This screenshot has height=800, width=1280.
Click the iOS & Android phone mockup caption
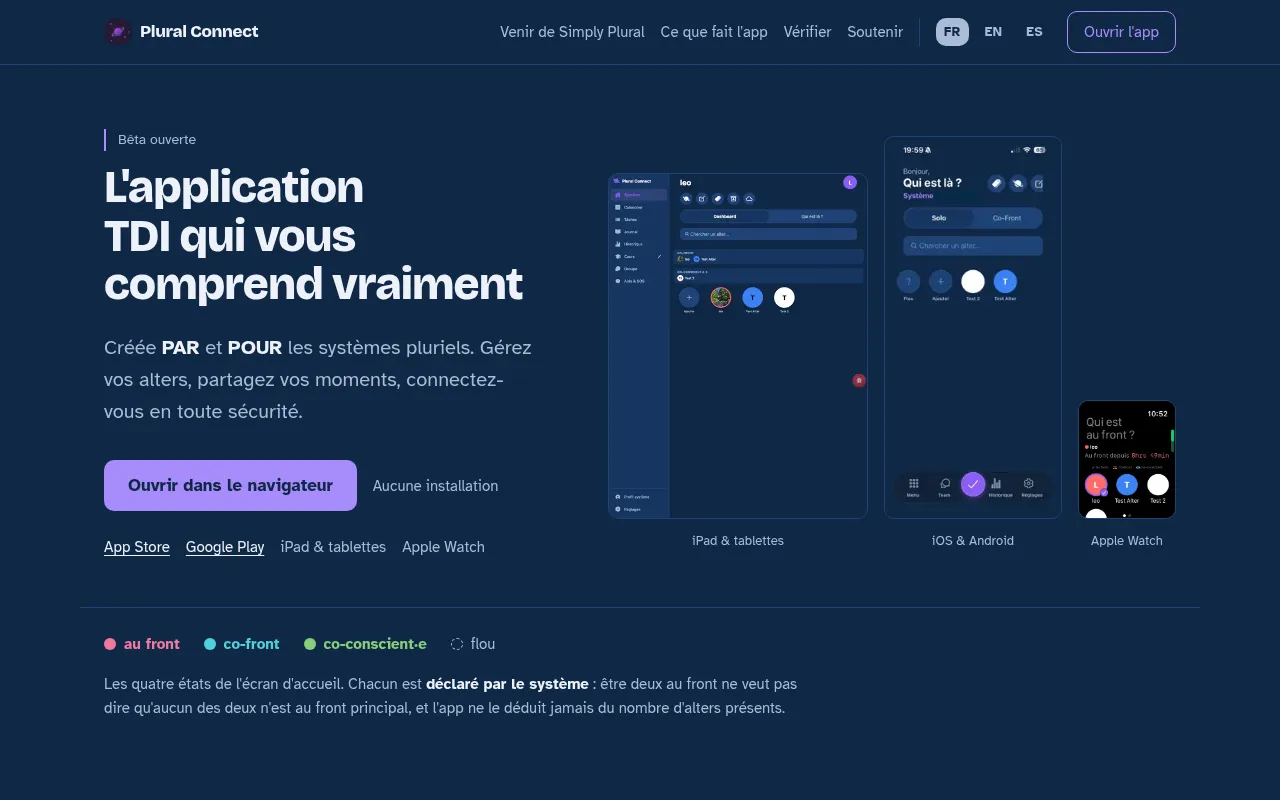tap(973, 541)
